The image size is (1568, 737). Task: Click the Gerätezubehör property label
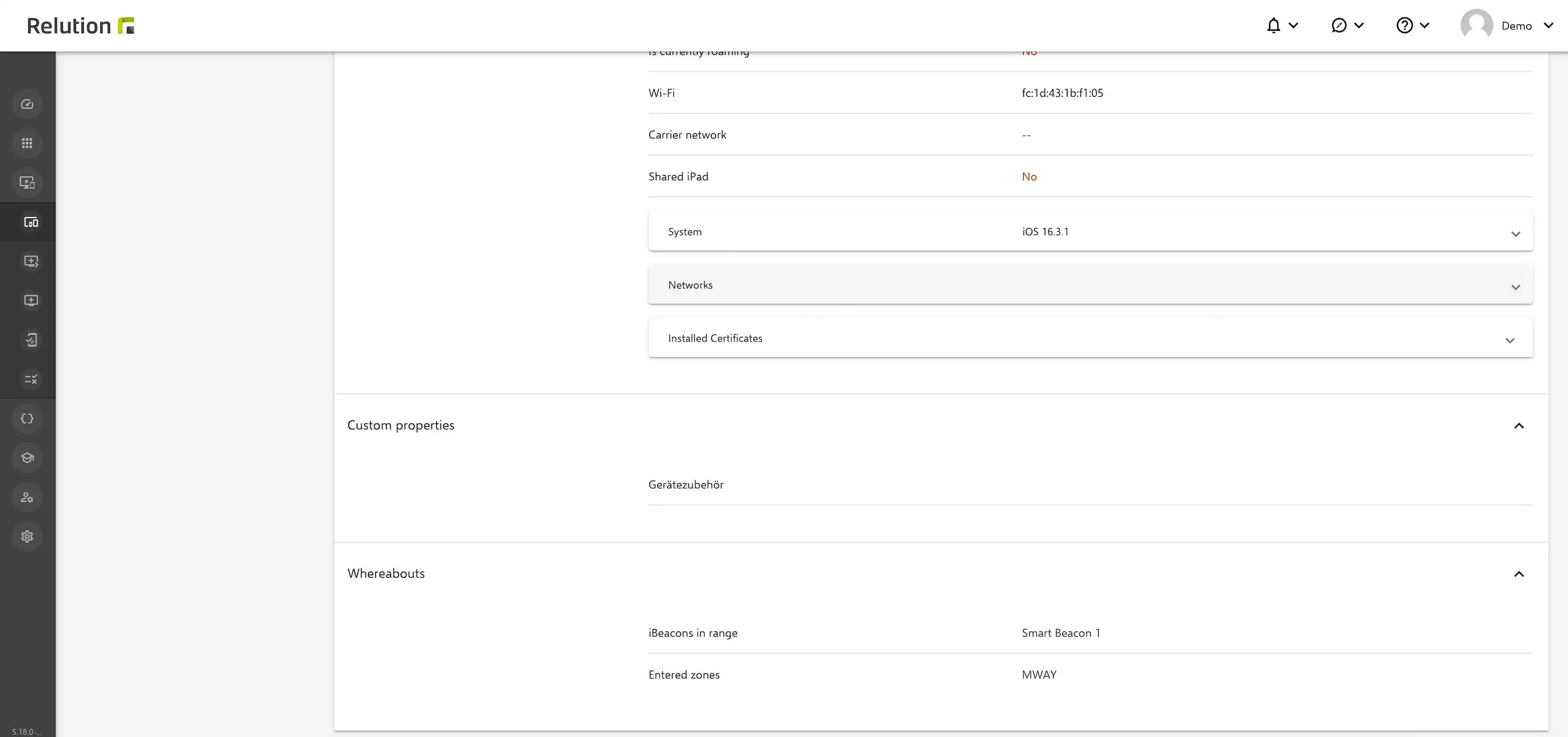click(686, 485)
